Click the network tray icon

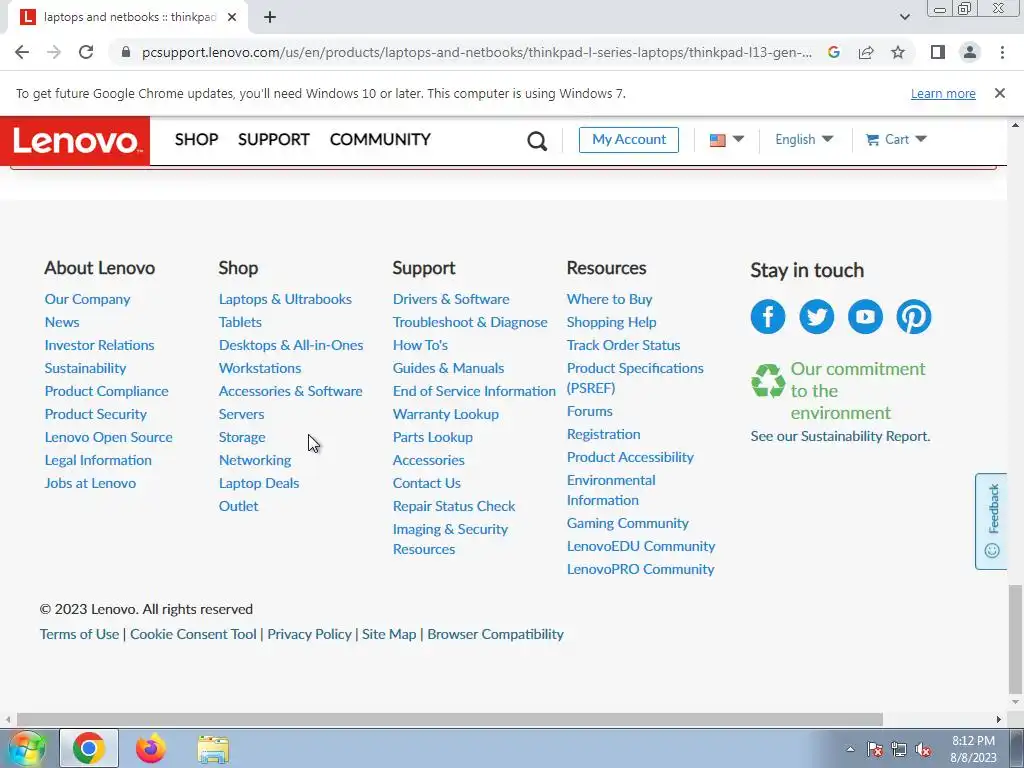pyautogui.click(x=899, y=750)
